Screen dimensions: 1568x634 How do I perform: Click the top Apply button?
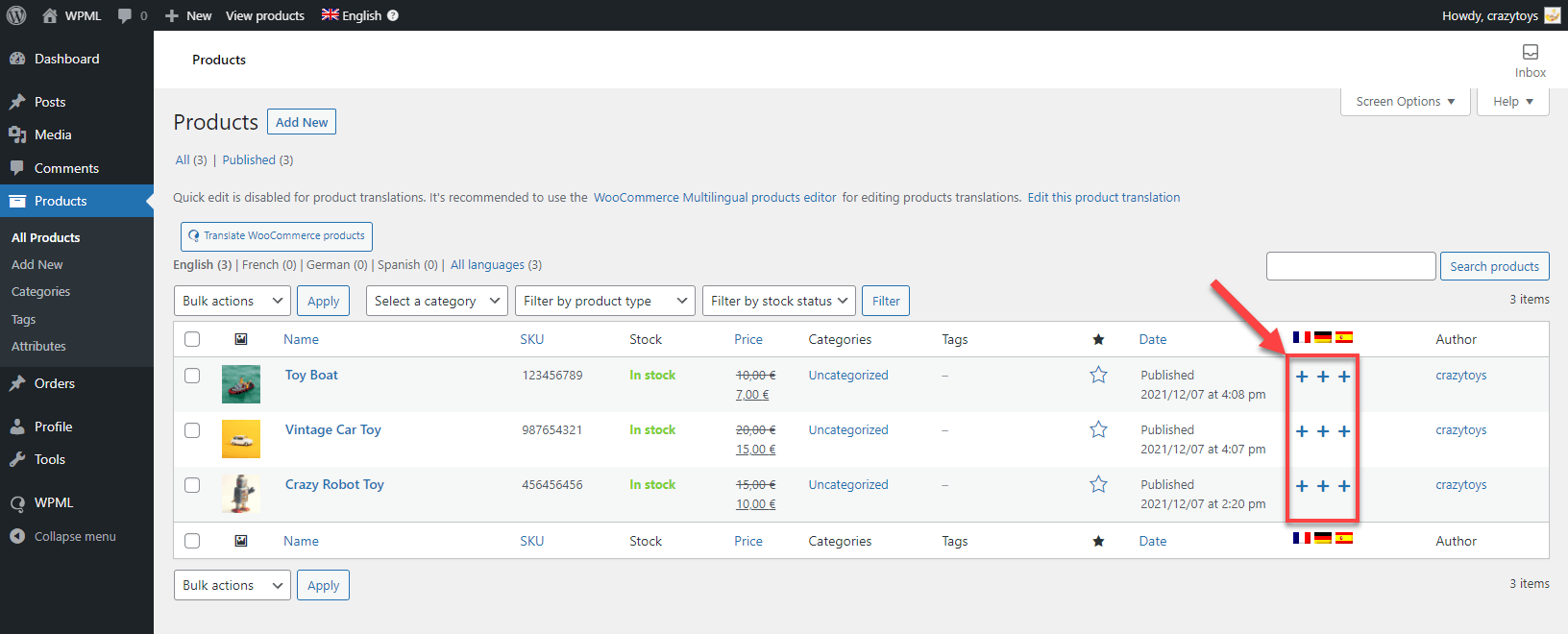(x=323, y=301)
